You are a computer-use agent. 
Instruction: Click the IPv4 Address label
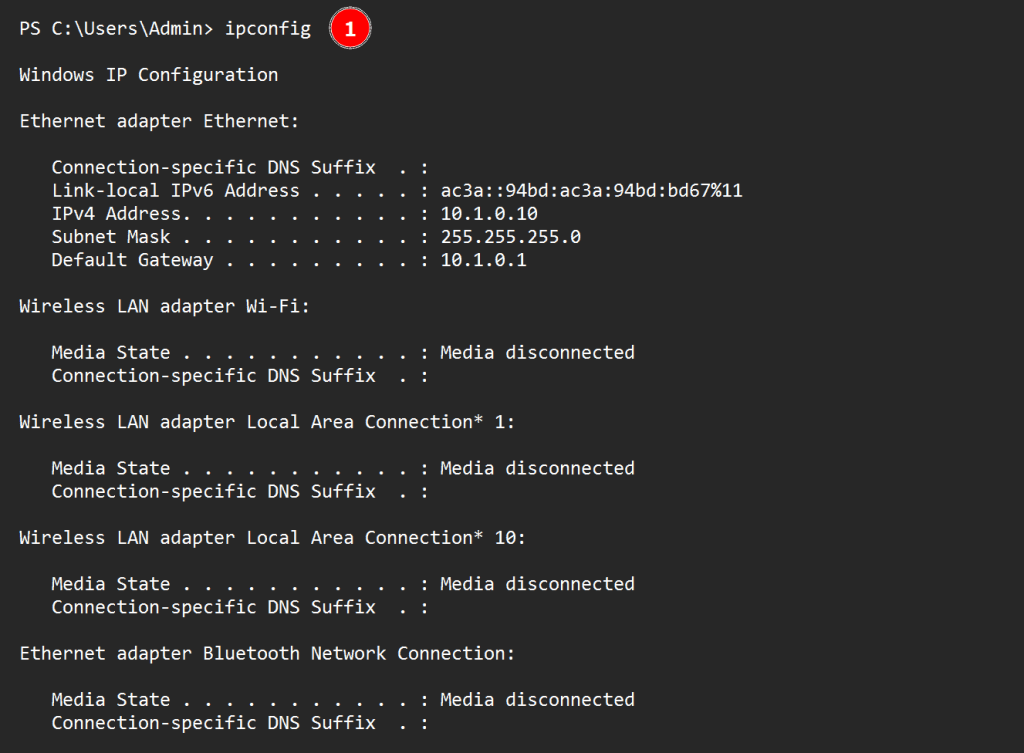pos(116,214)
